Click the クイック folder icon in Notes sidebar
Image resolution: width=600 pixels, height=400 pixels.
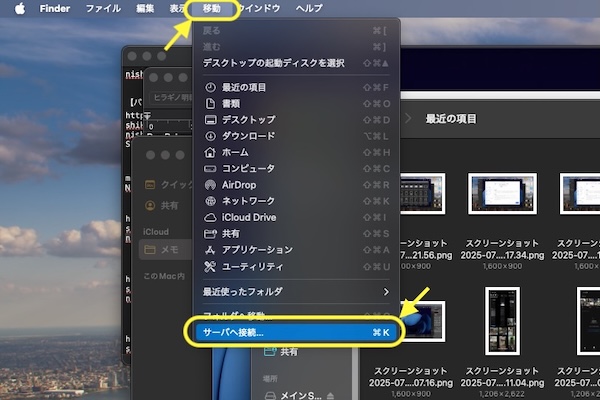(150, 184)
